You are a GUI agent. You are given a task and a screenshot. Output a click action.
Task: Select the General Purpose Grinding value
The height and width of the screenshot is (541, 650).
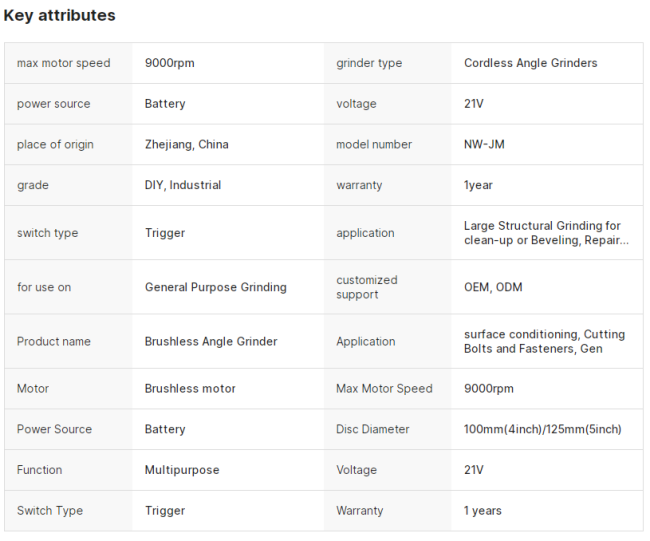coord(215,287)
